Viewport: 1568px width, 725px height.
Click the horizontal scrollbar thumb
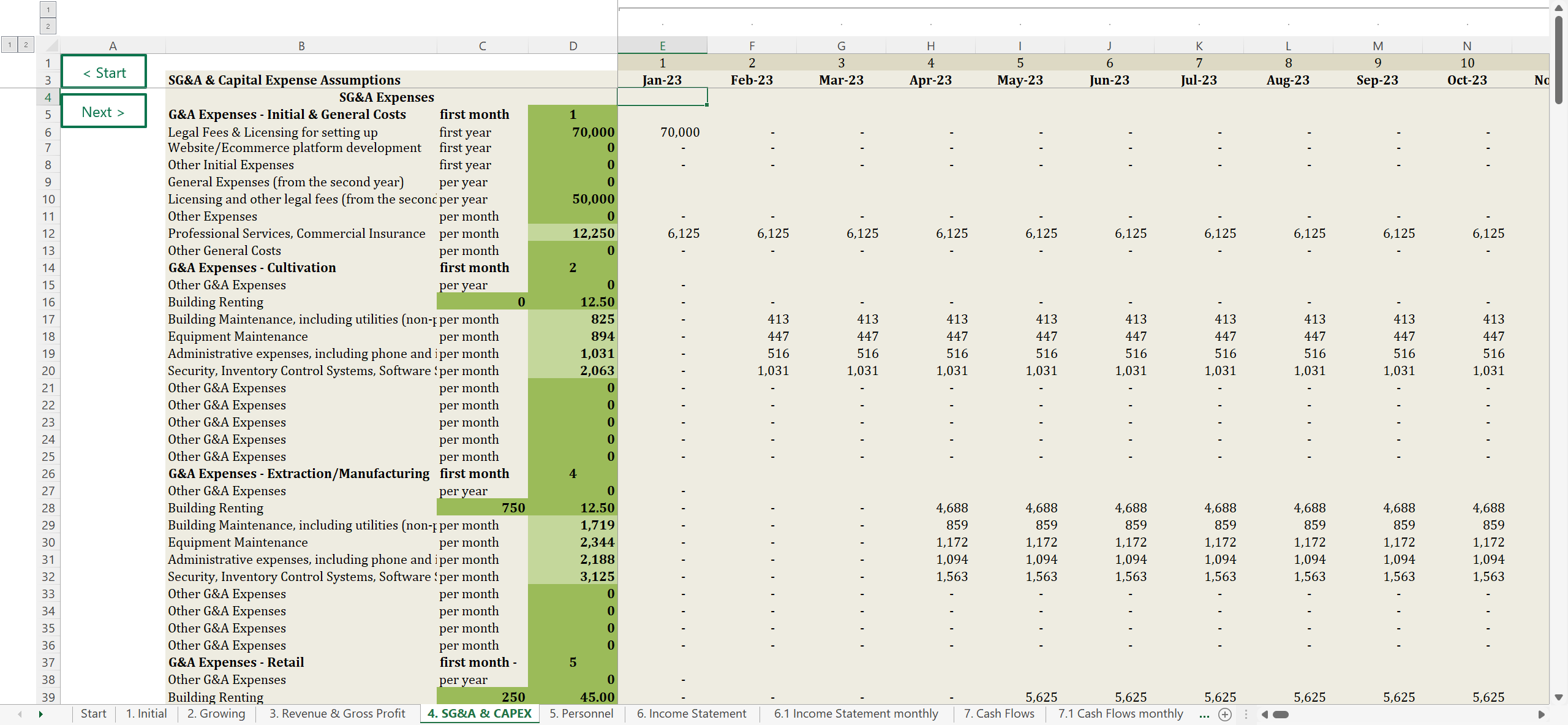point(1281,714)
